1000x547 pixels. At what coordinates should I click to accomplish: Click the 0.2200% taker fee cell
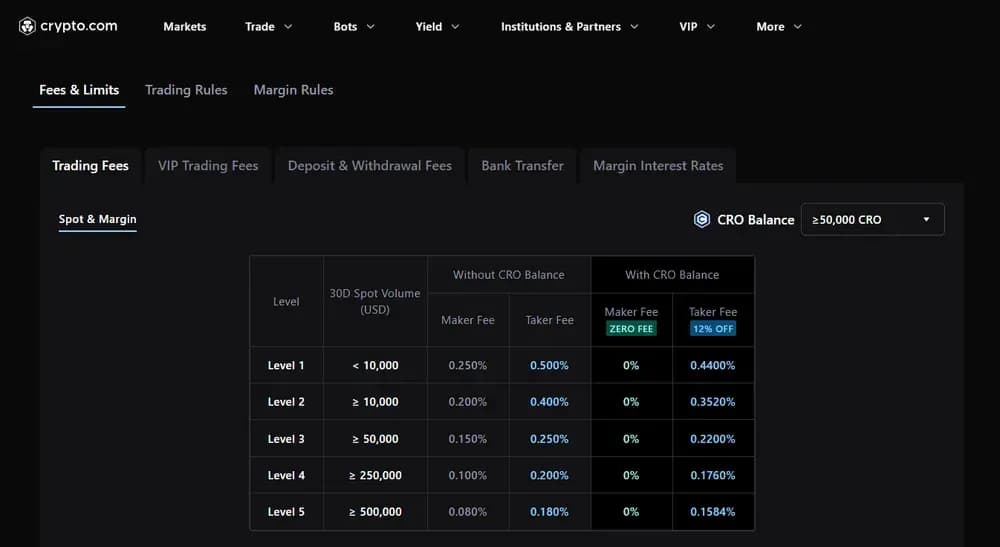[x=712, y=439]
